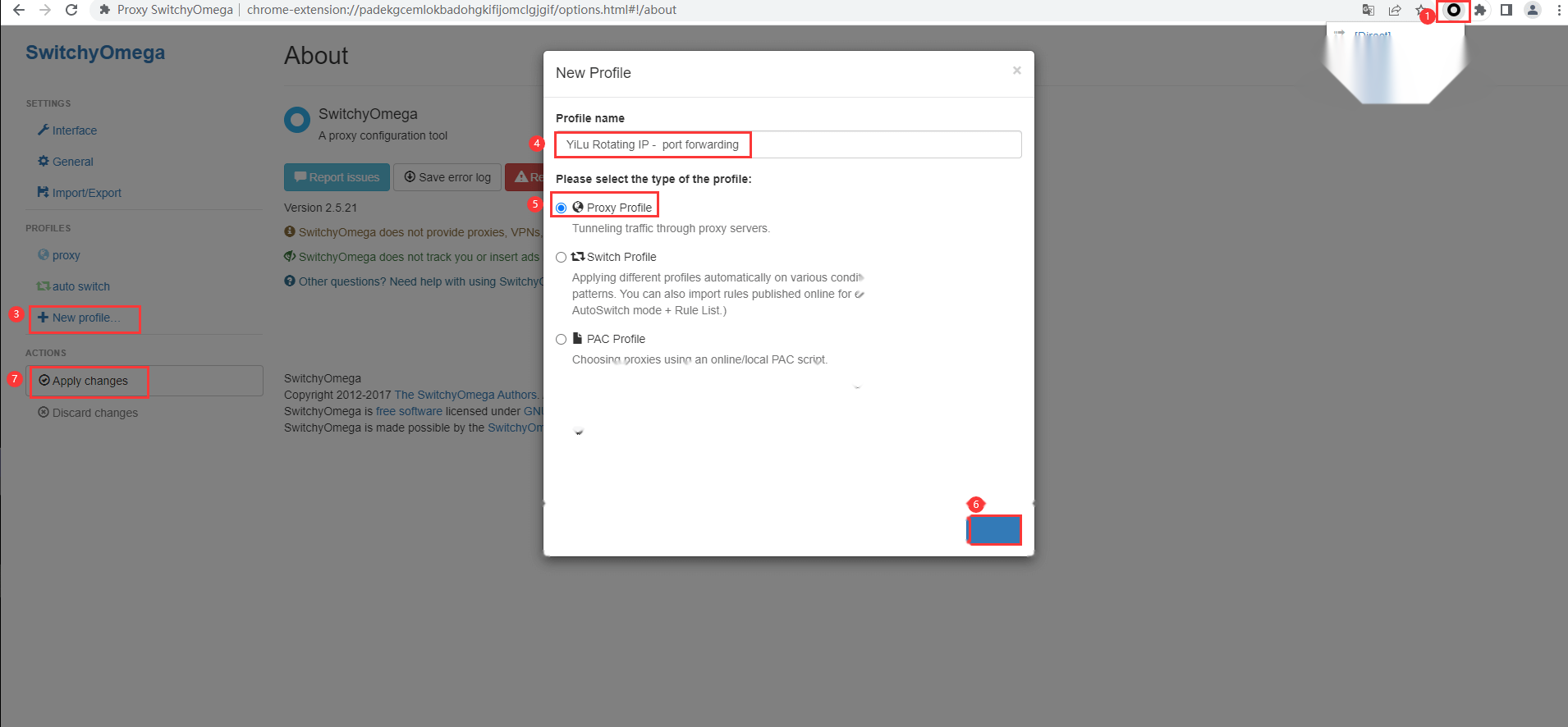1568x727 pixels.
Task: Click 'Please select the type of the profile:' text
Action: click(x=653, y=179)
